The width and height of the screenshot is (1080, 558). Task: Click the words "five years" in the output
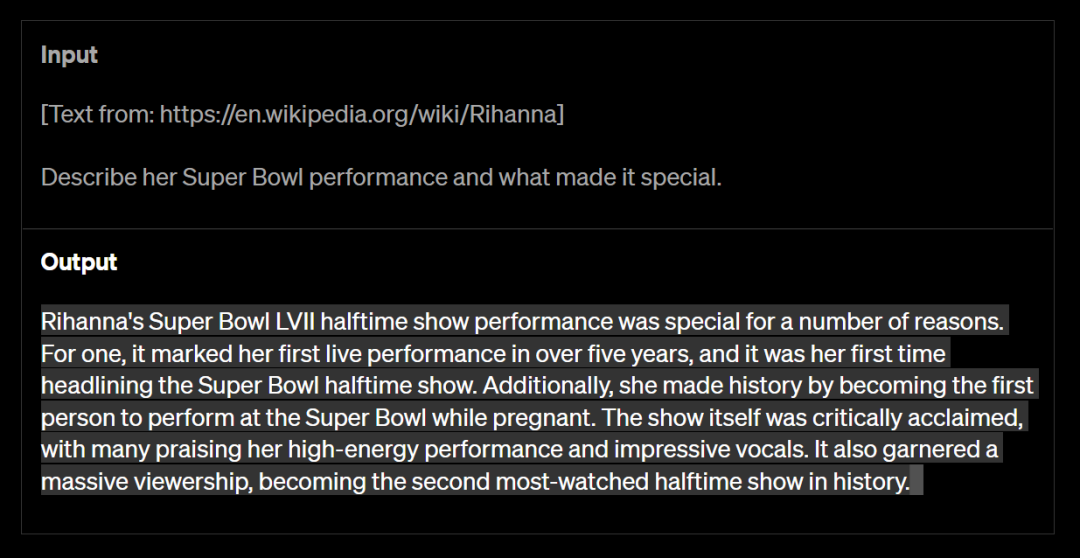tap(620, 354)
